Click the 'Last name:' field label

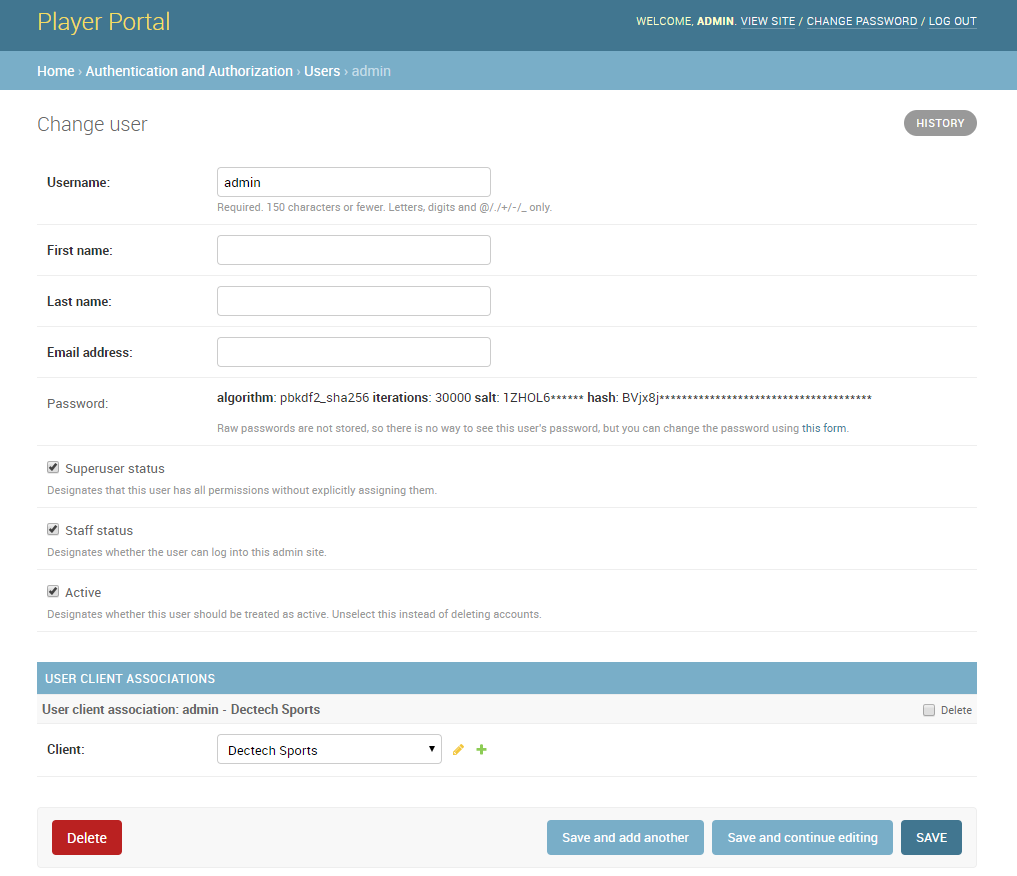click(79, 302)
